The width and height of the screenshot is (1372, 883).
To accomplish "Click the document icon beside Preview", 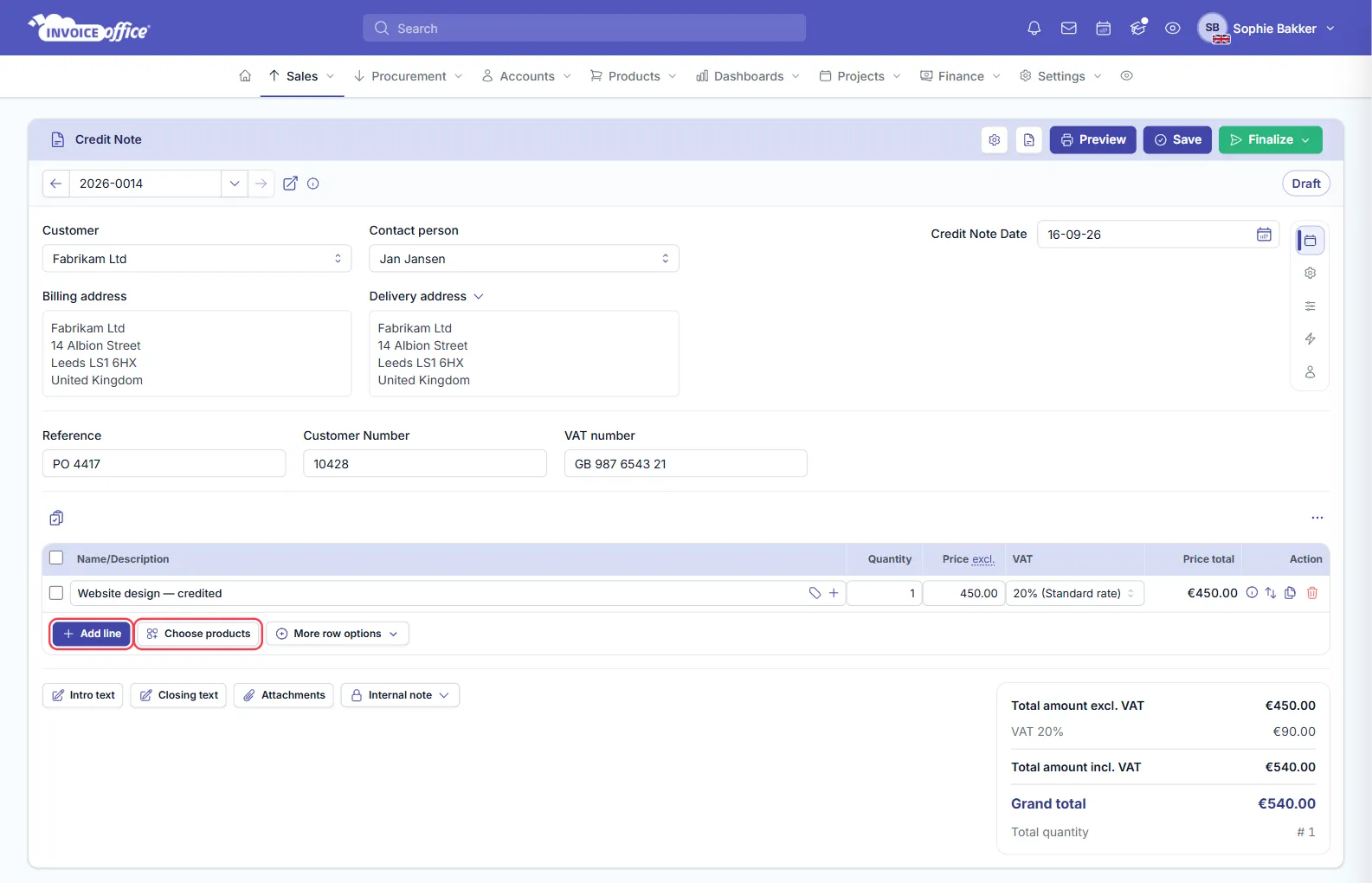I will pos(1029,140).
